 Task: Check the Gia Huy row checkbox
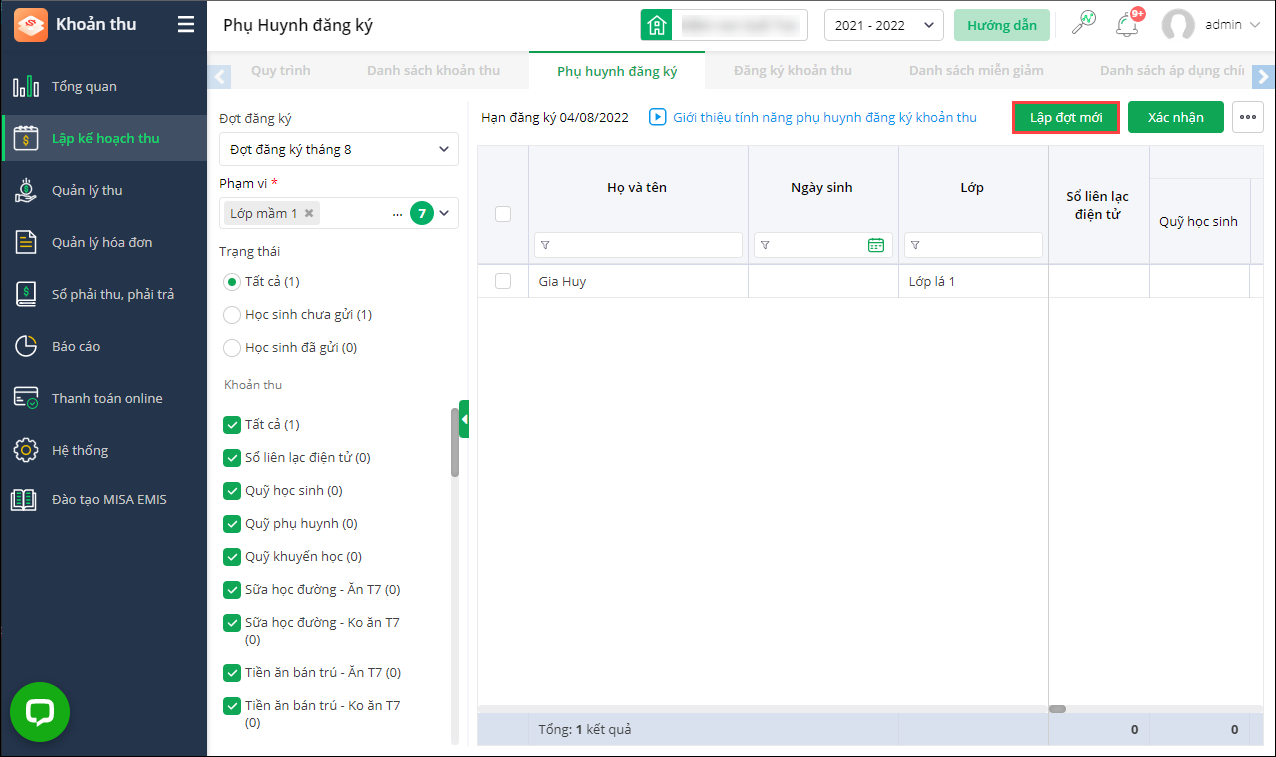pyautogui.click(x=503, y=282)
